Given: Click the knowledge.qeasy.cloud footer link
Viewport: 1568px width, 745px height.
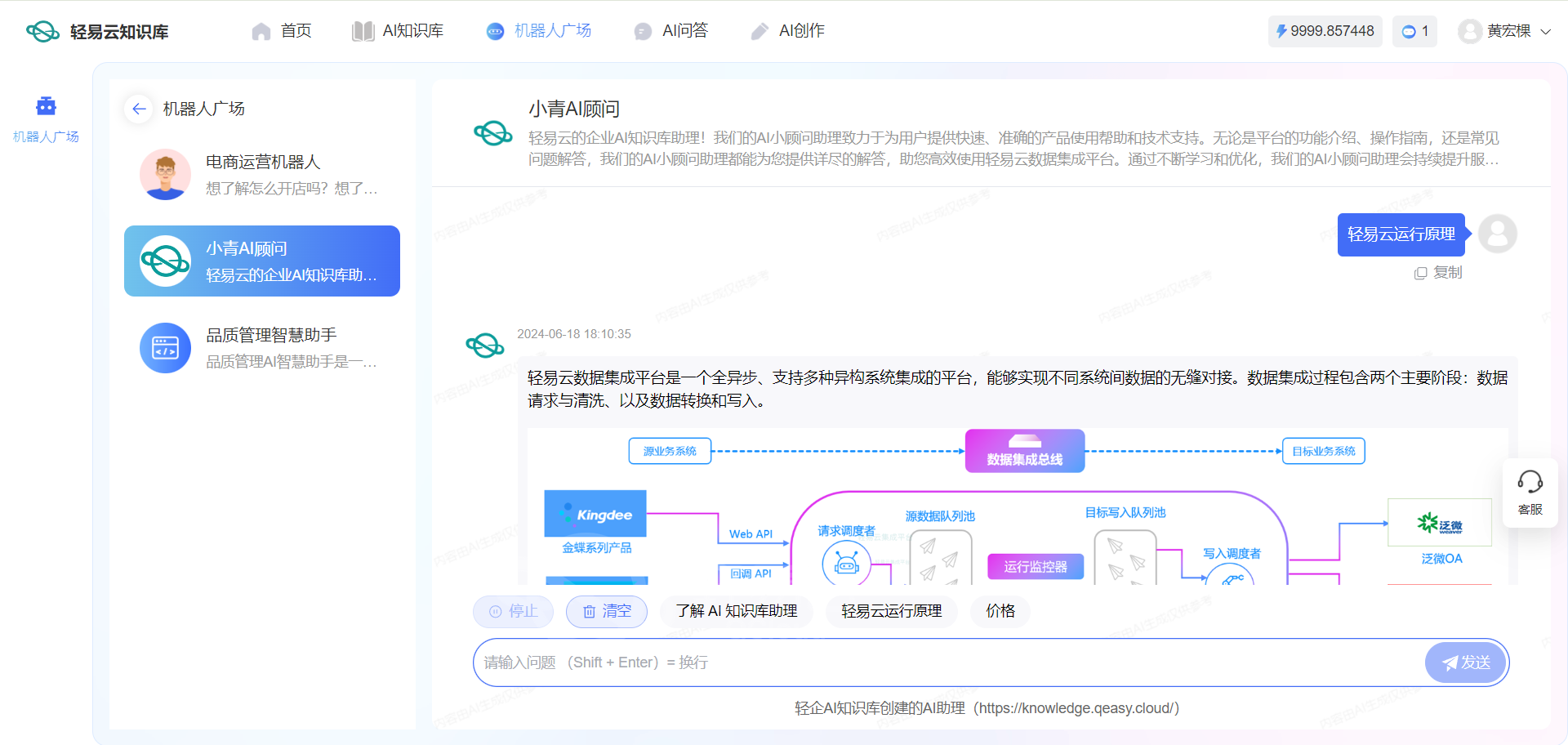Looking at the screenshot, I should 1076,708.
